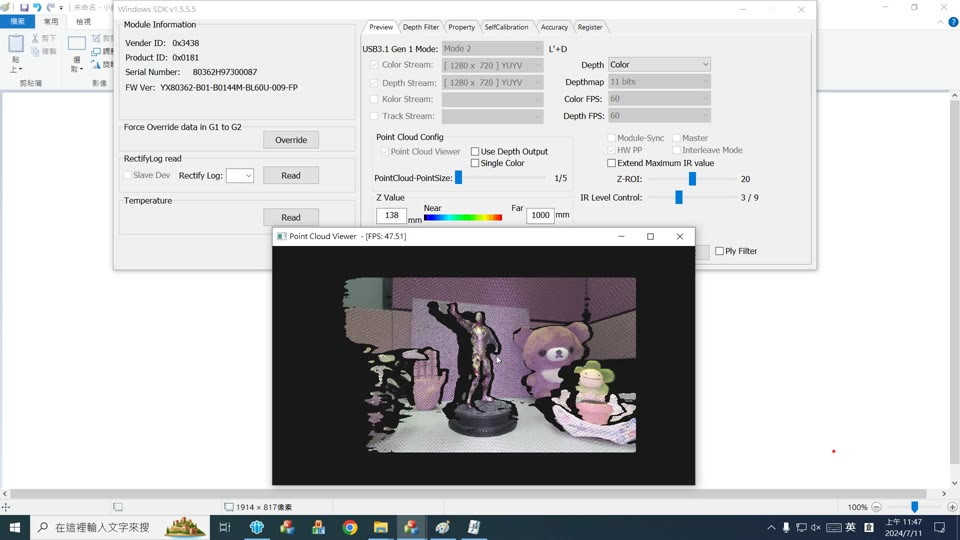Open the Depthmap bits dropdown
The width and height of the screenshot is (960, 540).
(x=659, y=81)
